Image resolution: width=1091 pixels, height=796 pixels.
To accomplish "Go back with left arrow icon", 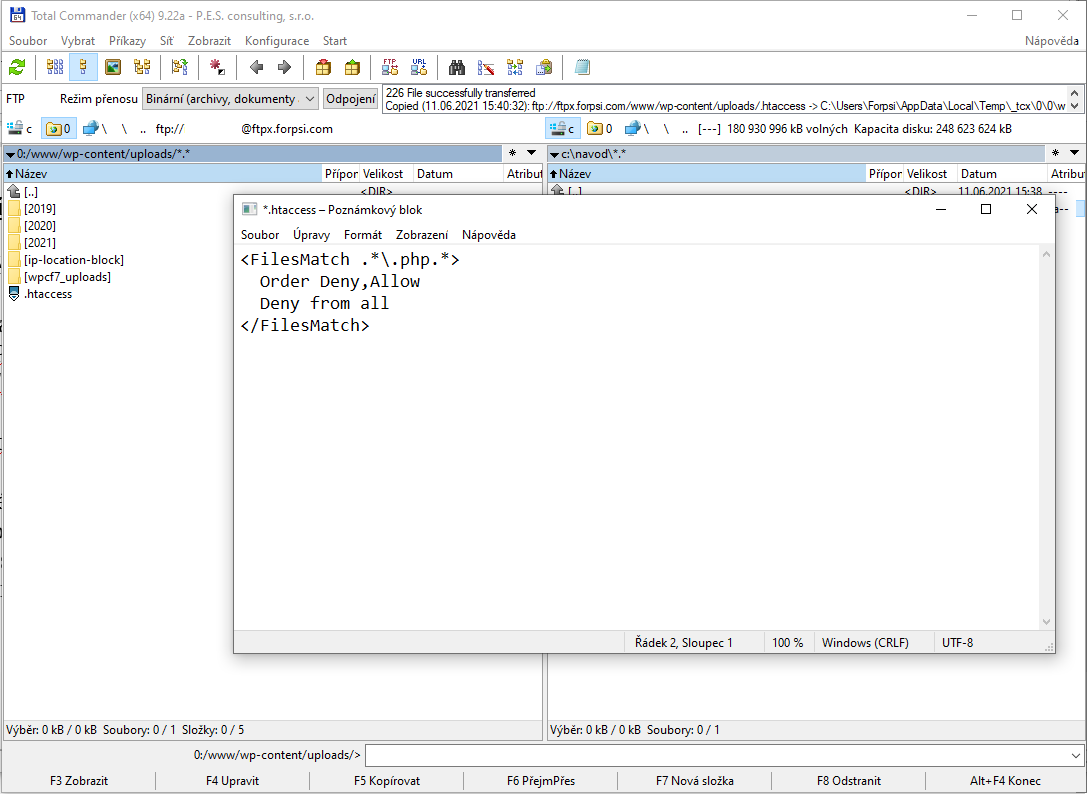I will pos(256,67).
